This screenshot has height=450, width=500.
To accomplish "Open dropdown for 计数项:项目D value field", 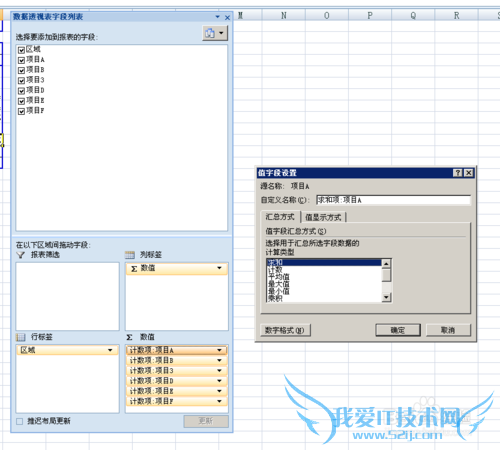I will pyautogui.click(x=219, y=381).
